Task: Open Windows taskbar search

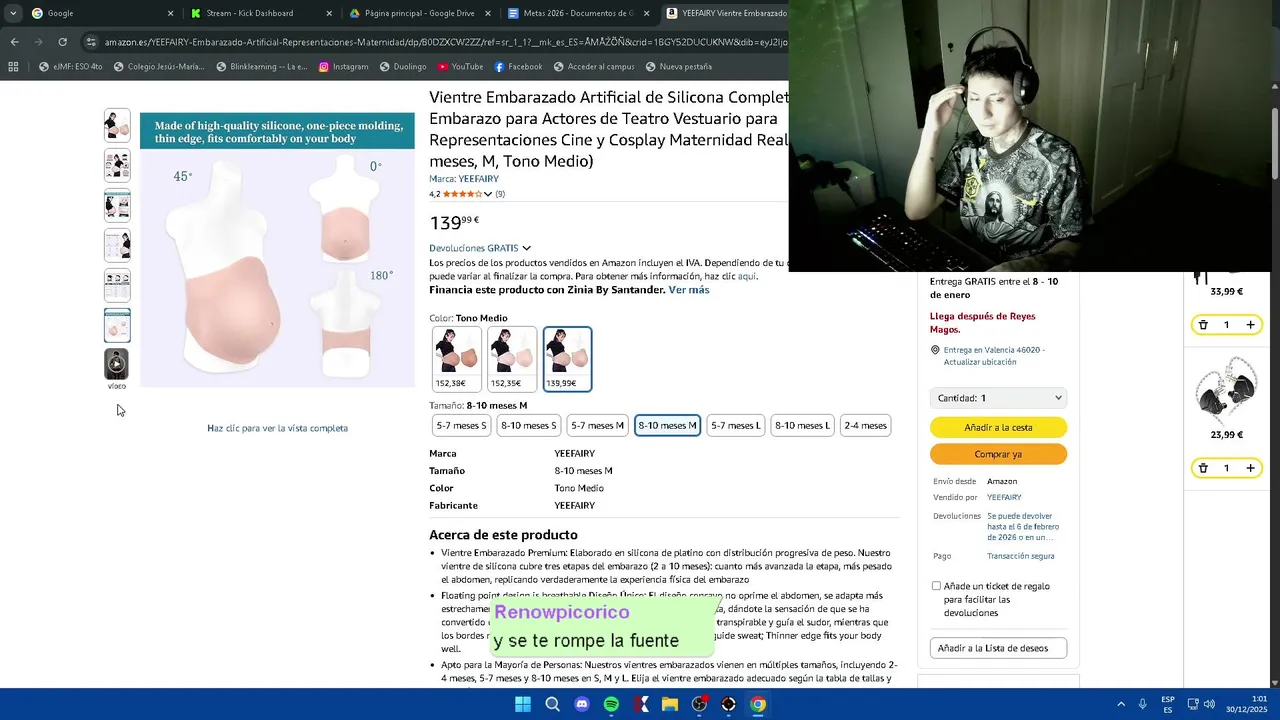Action: click(552, 704)
